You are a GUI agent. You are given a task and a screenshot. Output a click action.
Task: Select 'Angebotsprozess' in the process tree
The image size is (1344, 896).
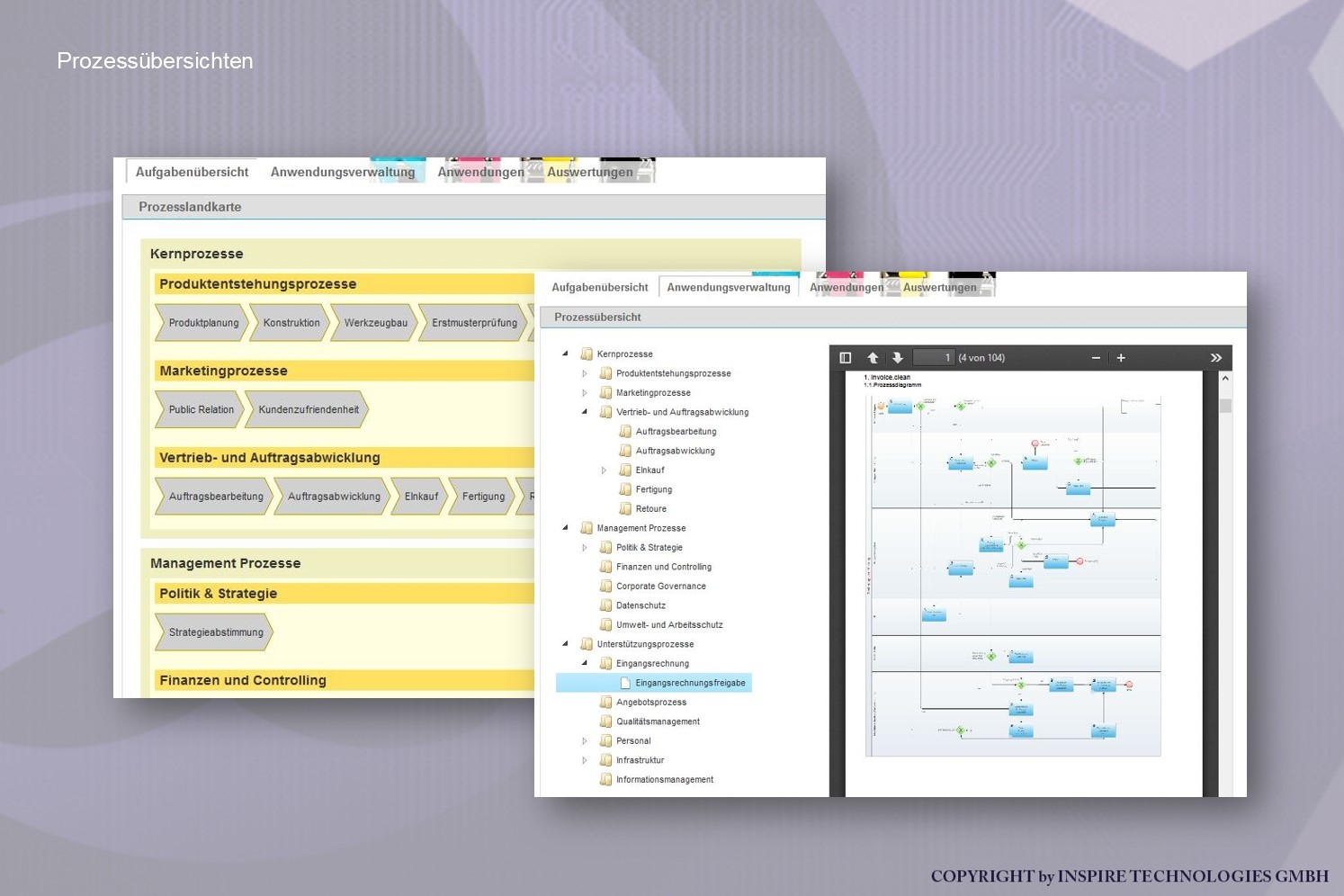(x=651, y=702)
